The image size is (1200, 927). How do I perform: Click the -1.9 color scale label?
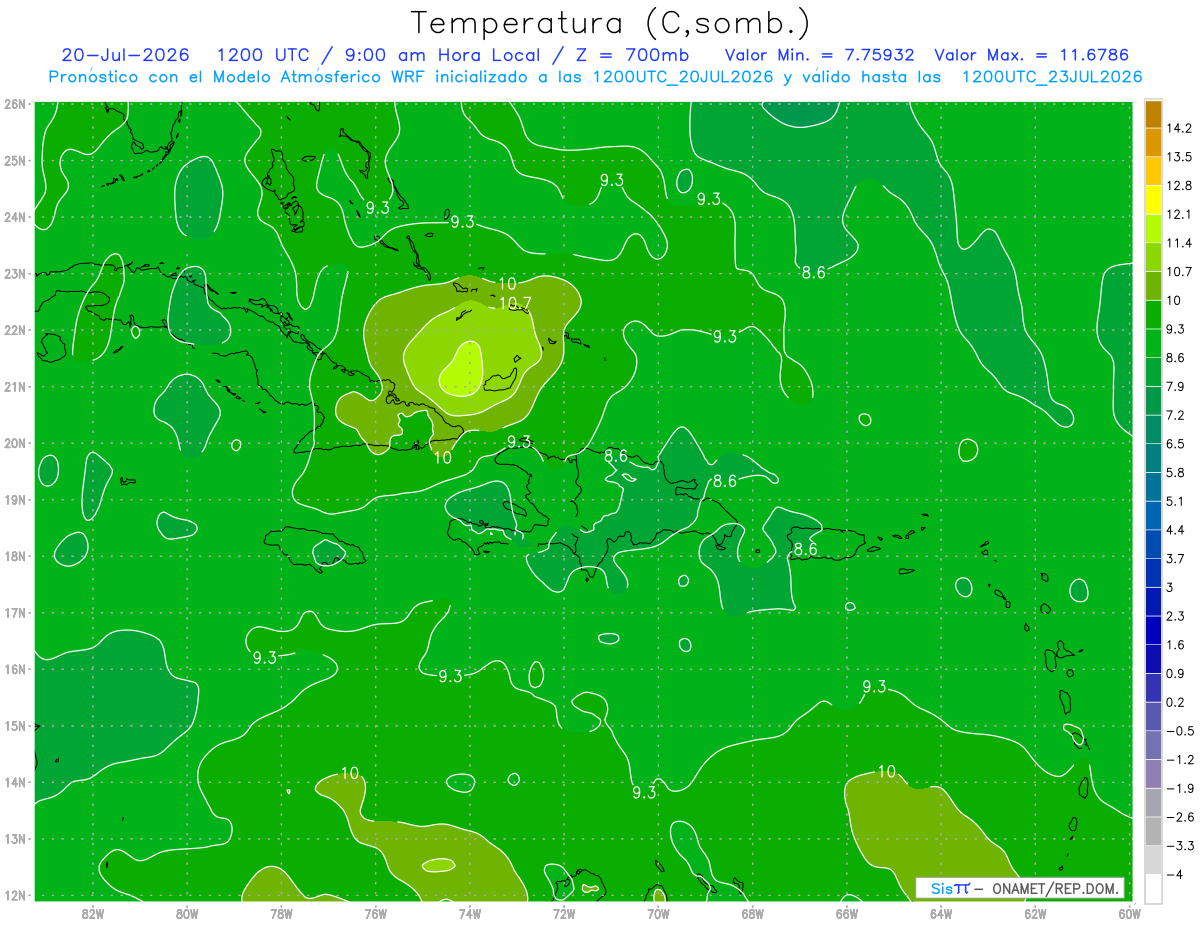pyautogui.click(x=1180, y=788)
